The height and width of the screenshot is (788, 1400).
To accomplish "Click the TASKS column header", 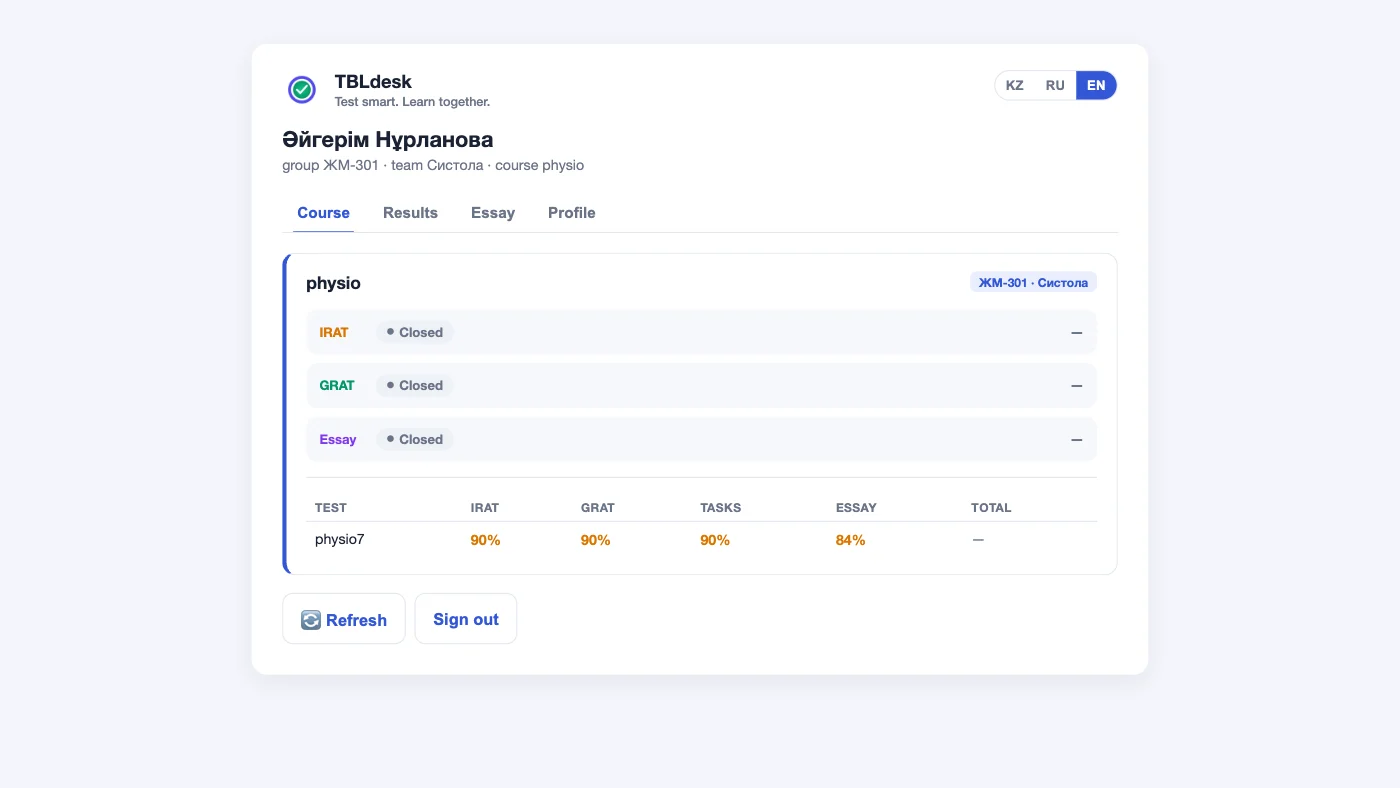I will tap(721, 507).
